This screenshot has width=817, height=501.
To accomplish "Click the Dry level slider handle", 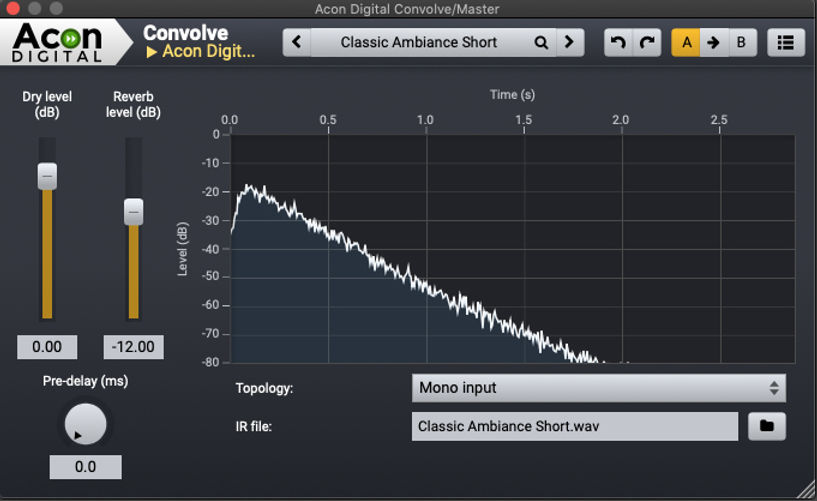I will coord(47,176).
